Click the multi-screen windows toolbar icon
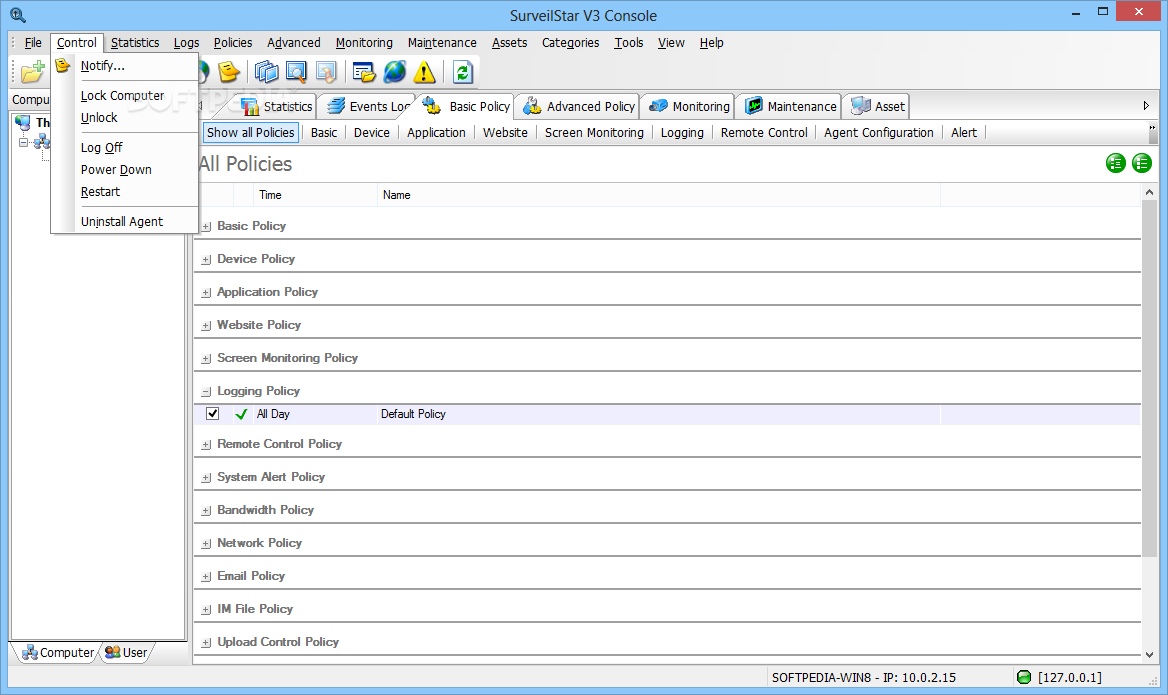The image size is (1168, 695). pyautogui.click(x=267, y=72)
